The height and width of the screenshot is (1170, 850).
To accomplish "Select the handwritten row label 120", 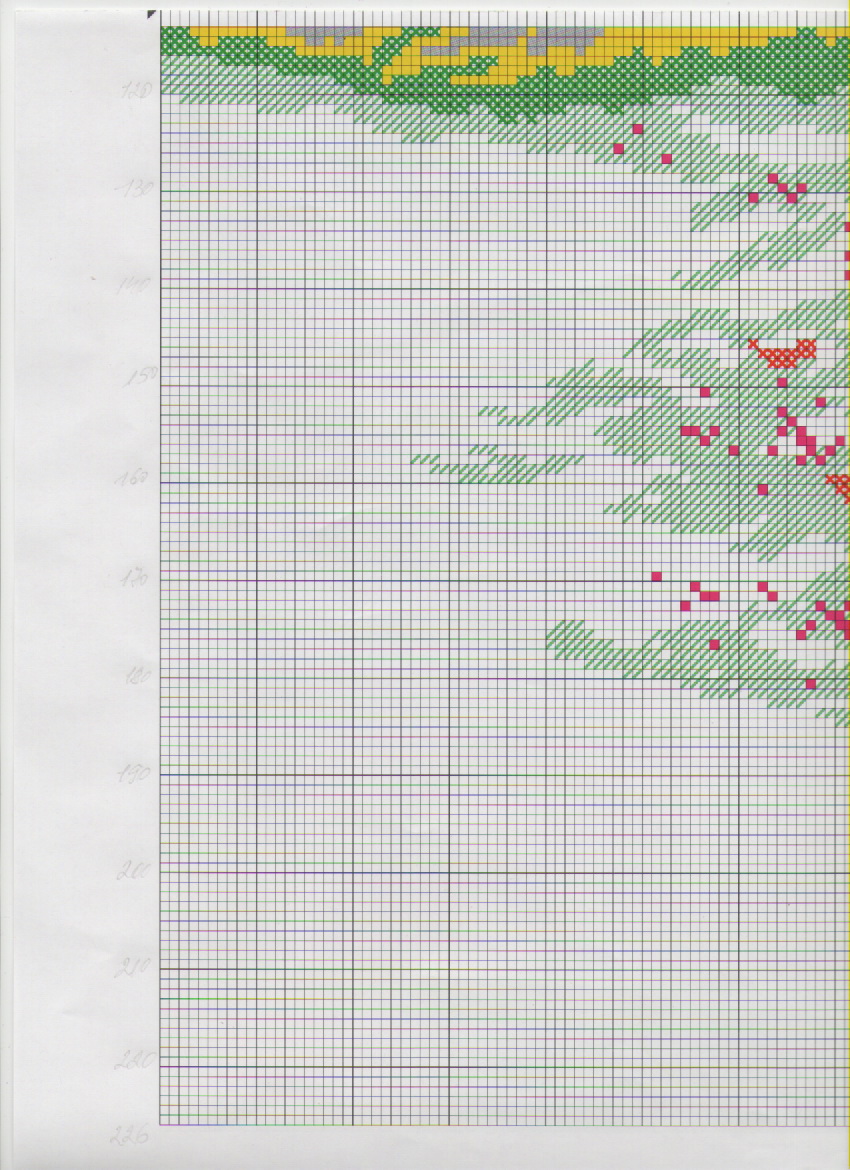I will 139,90.
